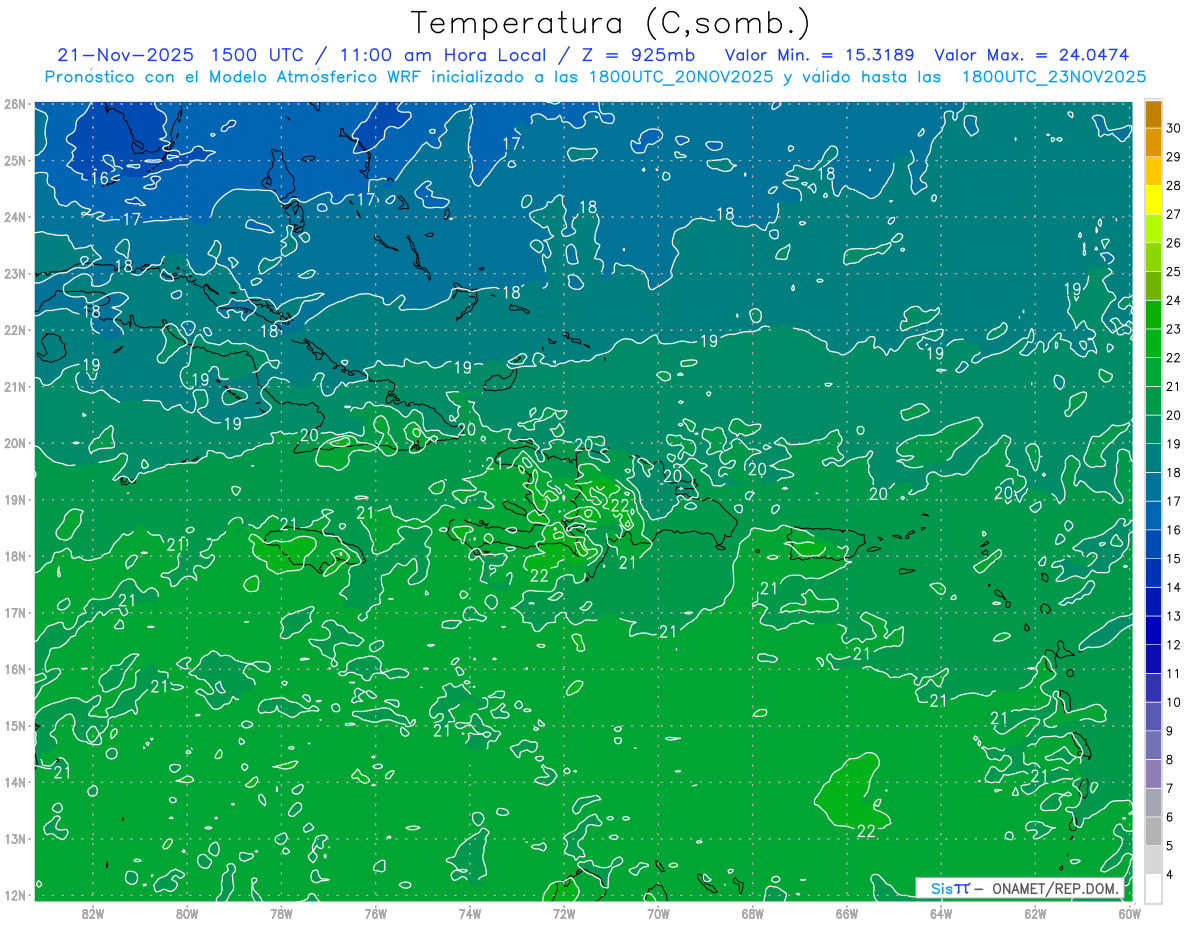Screen dimensions: 1200x927
Task: Click the legend scale value "25"
Action: [1173, 272]
